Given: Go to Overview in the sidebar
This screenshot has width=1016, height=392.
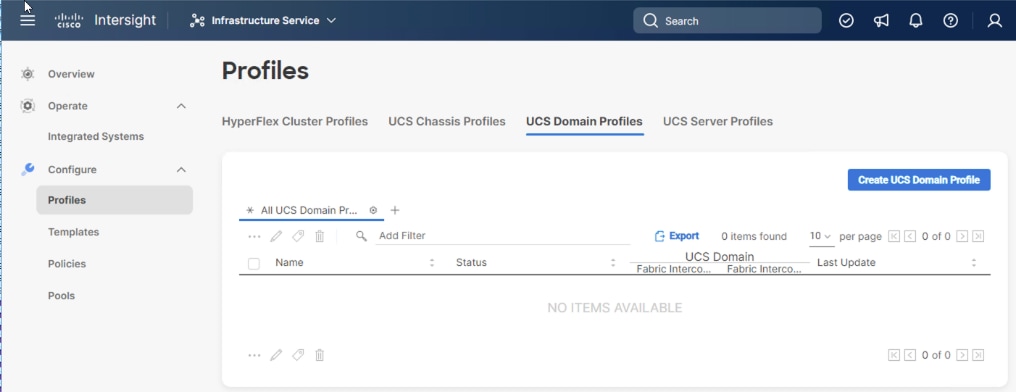Looking at the screenshot, I should [x=71, y=74].
